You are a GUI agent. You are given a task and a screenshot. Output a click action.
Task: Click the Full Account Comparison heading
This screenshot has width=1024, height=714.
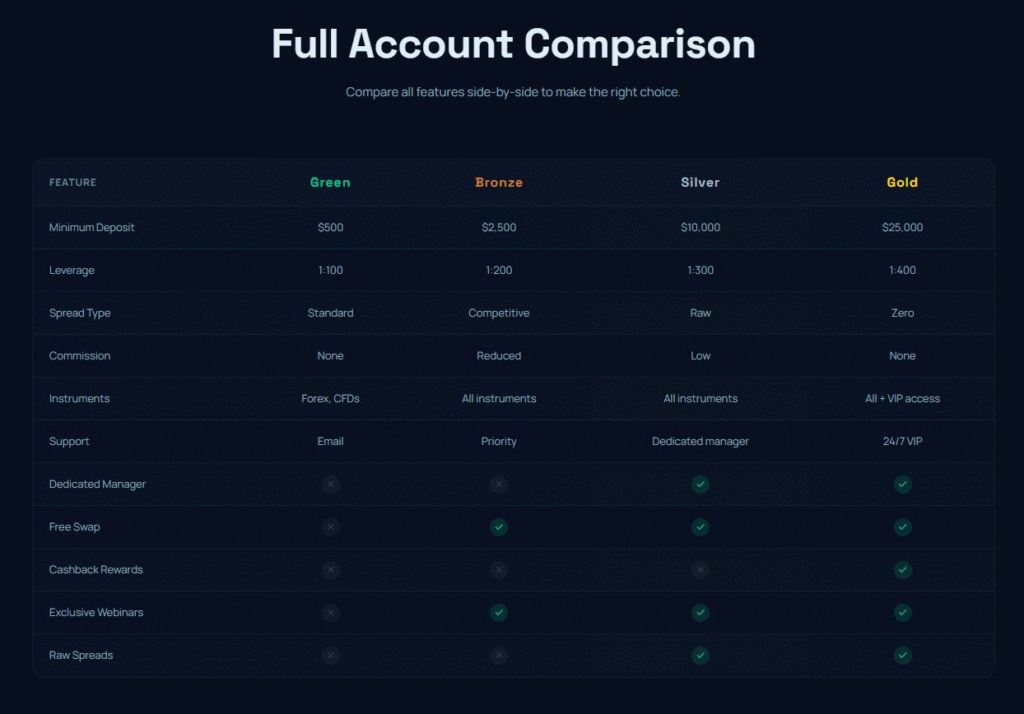[513, 44]
